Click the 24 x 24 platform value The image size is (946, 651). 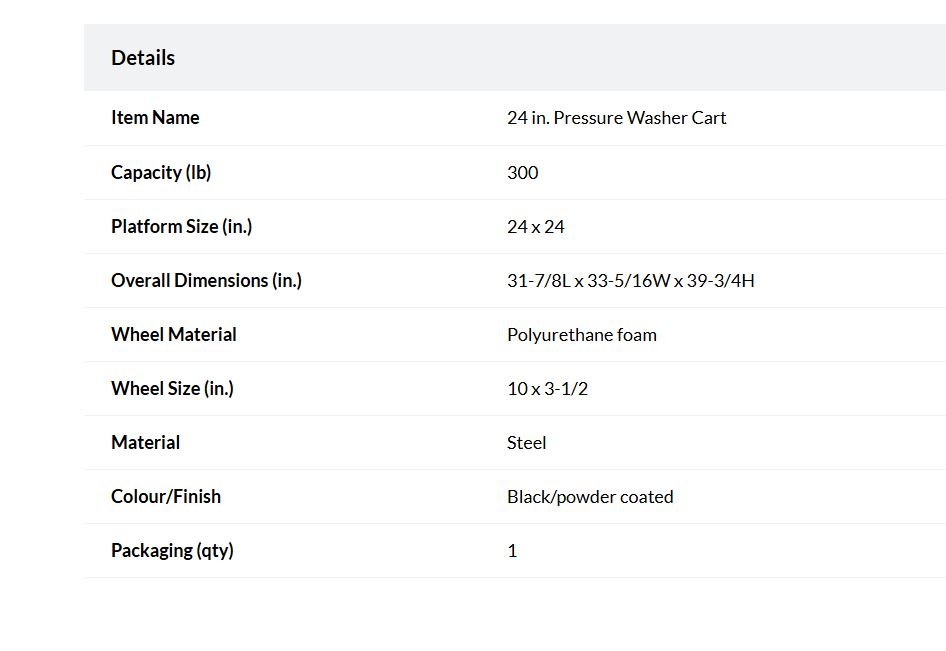pos(536,227)
